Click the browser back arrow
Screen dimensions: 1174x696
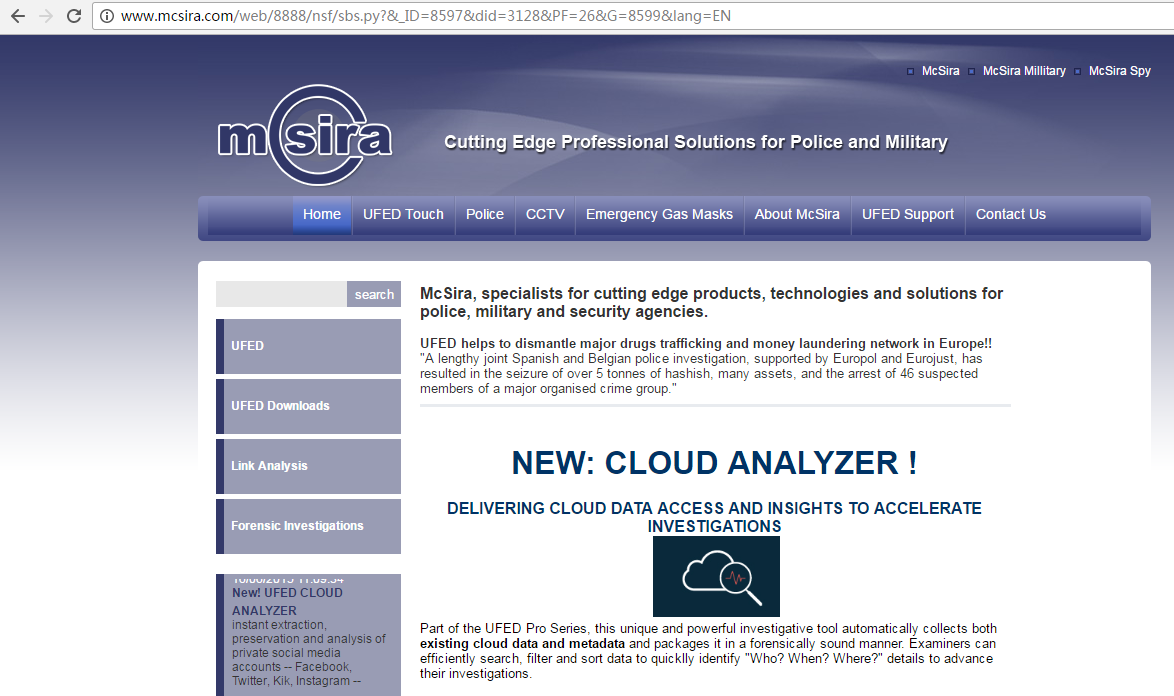tap(17, 16)
